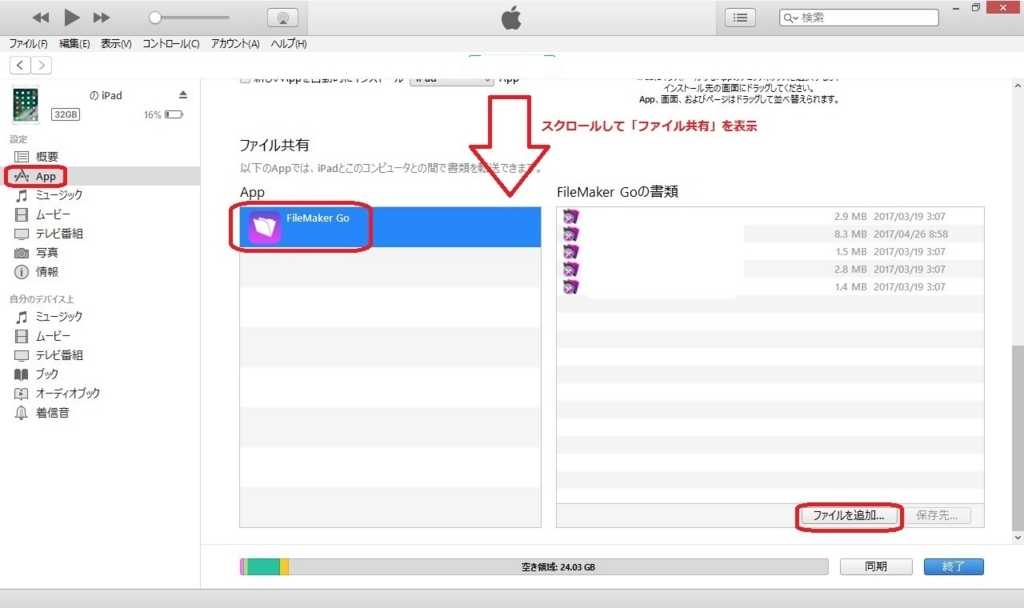The image size is (1024, 608).
Task: Go forward with the right chevron button
Action: pos(42,65)
